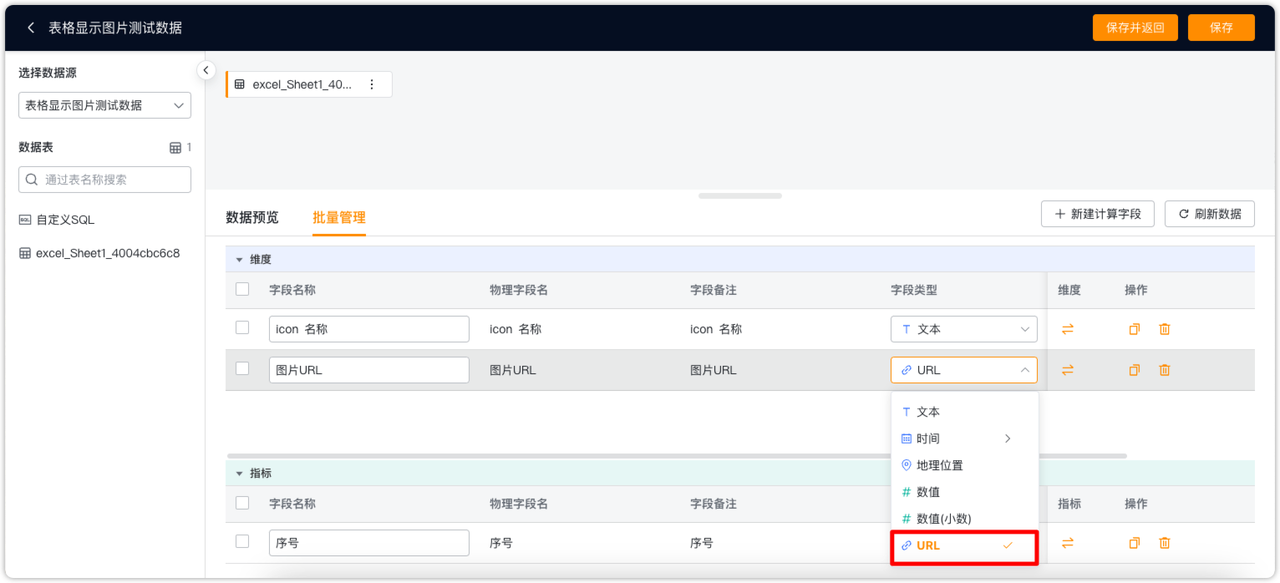
Task: Check the checkbox for the 序号 row
Action: tap(242, 543)
